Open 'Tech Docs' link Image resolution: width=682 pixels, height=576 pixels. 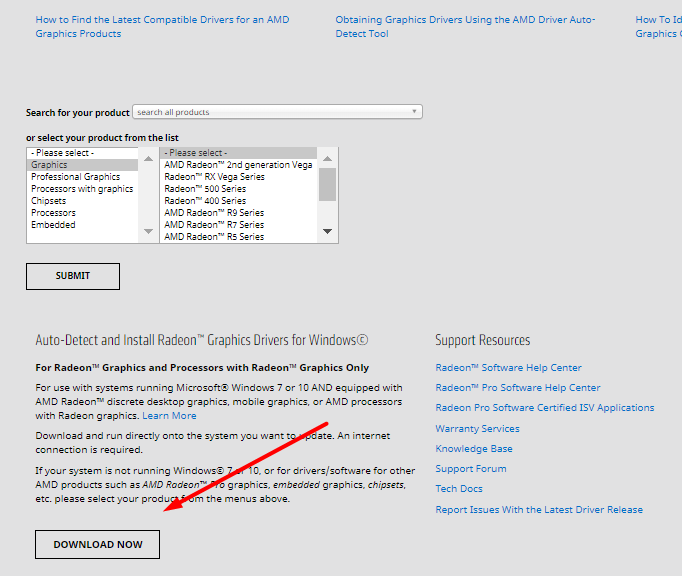click(459, 489)
